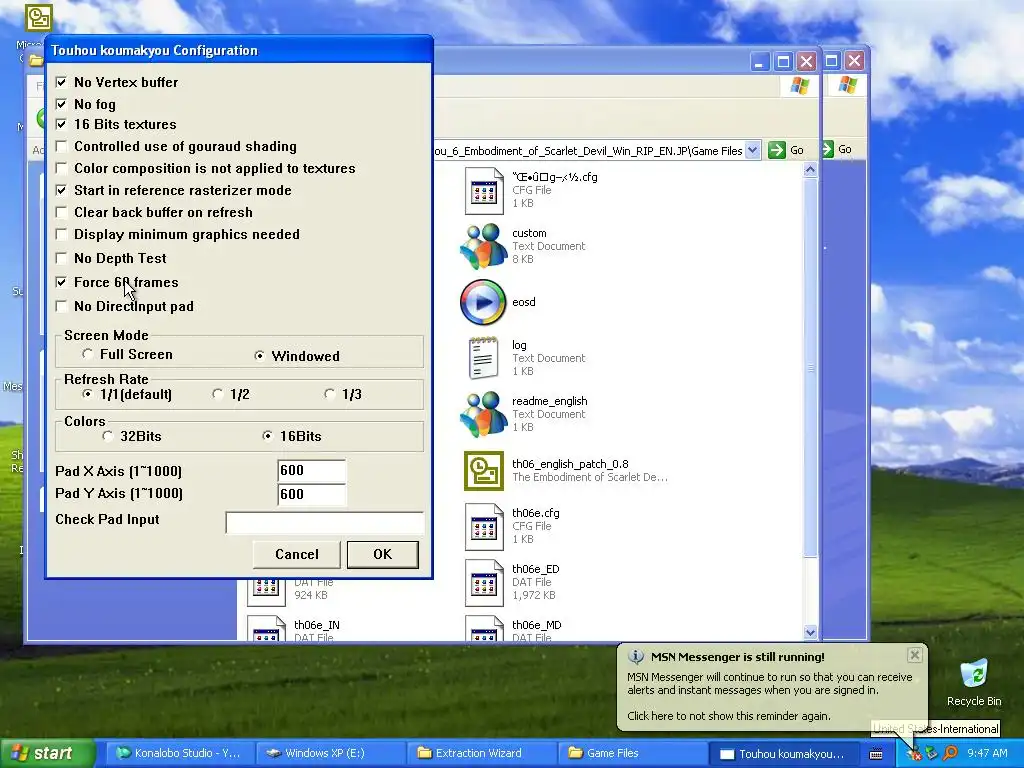Image resolution: width=1024 pixels, height=768 pixels.
Task: Click the th06e_ED file name label
Action: pos(536,569)
